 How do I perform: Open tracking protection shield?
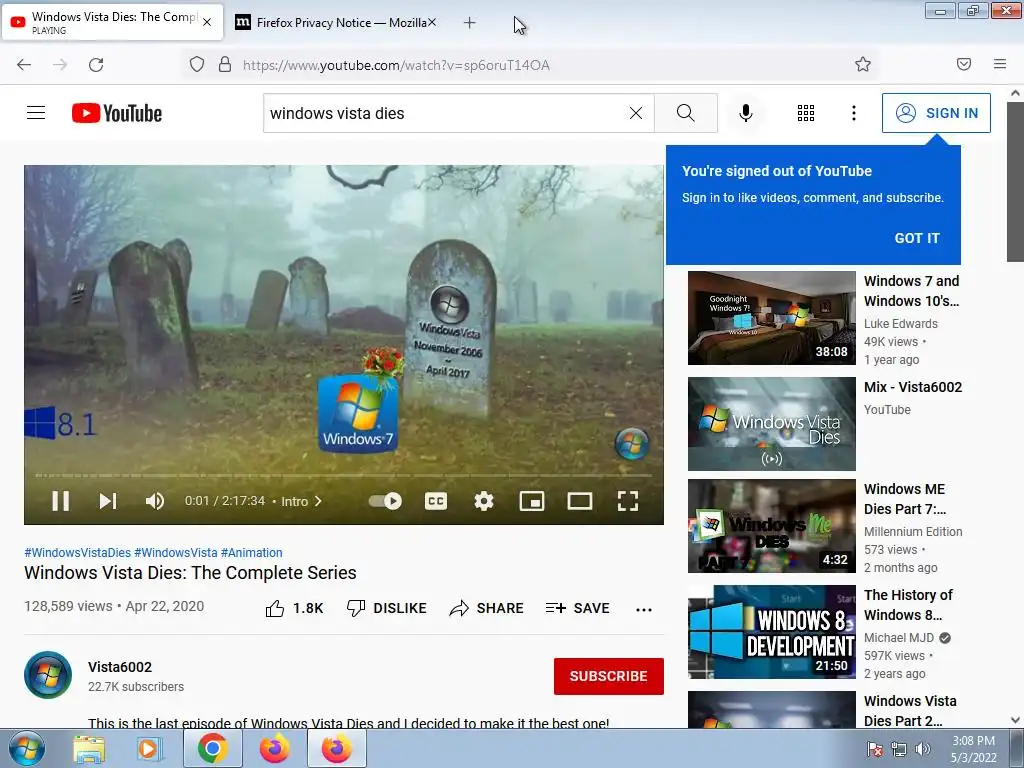[197, 65]
